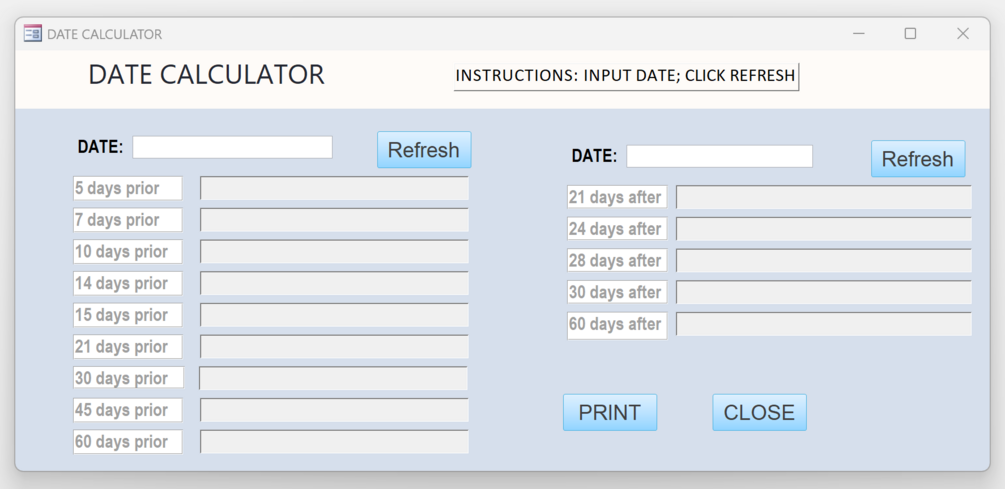The image size is (1005, 489).
Task: Select the 28 days after result field
Action: coord(824,261)
